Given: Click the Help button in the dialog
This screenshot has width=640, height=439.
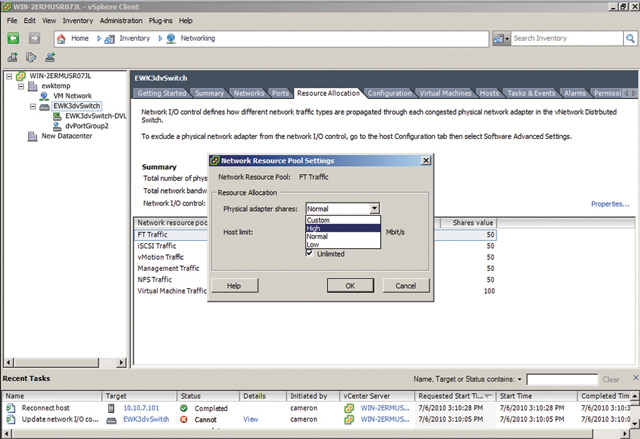Looking at the screenshot, I should point(234,286).
